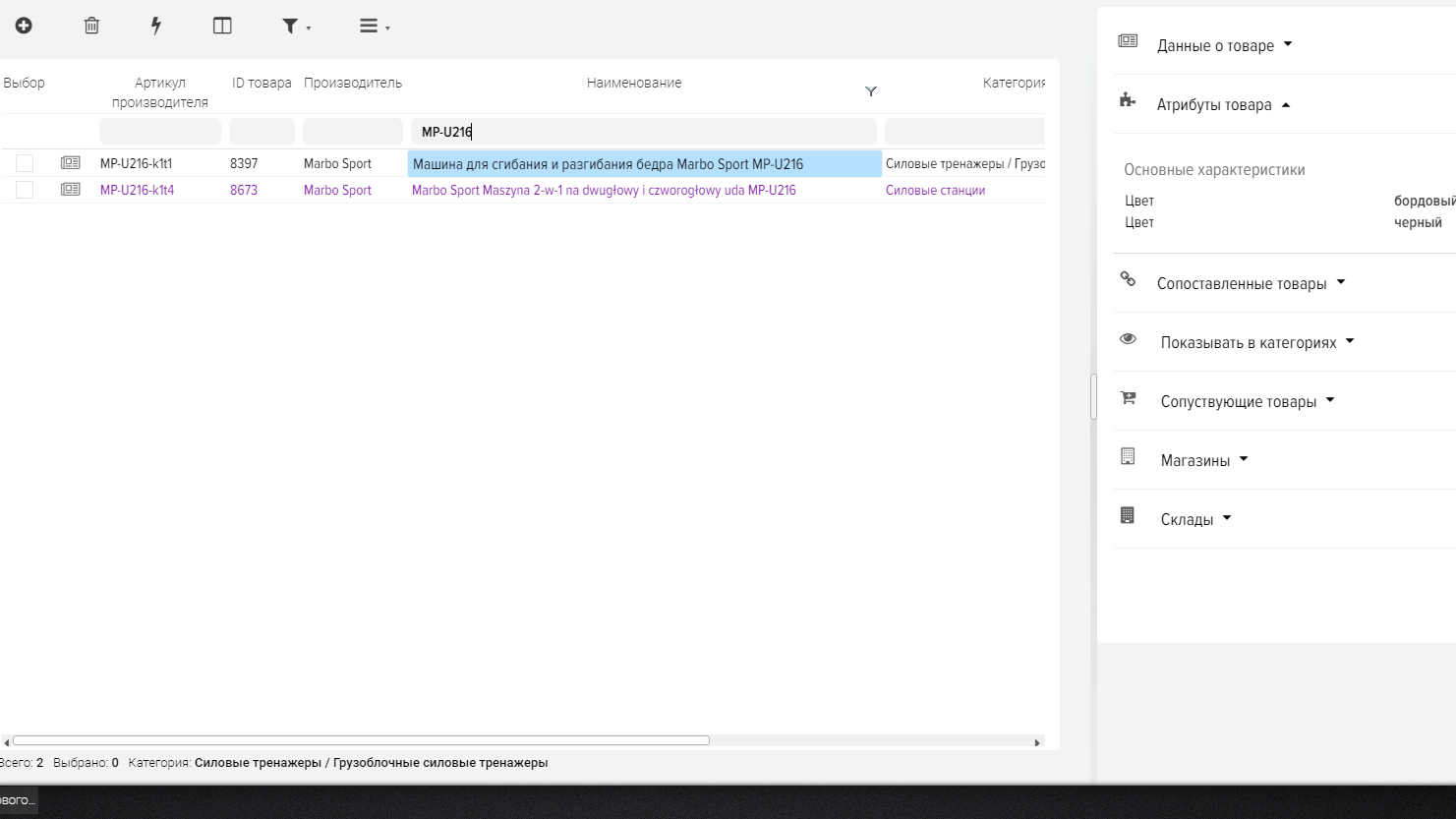
Task: Click the ID товара filter field
Action: click(262, 132)
